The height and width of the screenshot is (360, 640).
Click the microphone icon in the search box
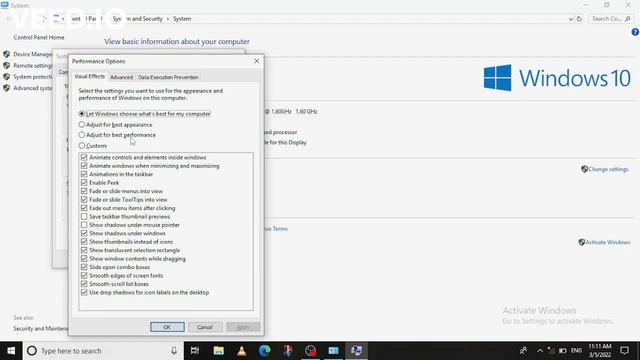coord(174,351)
